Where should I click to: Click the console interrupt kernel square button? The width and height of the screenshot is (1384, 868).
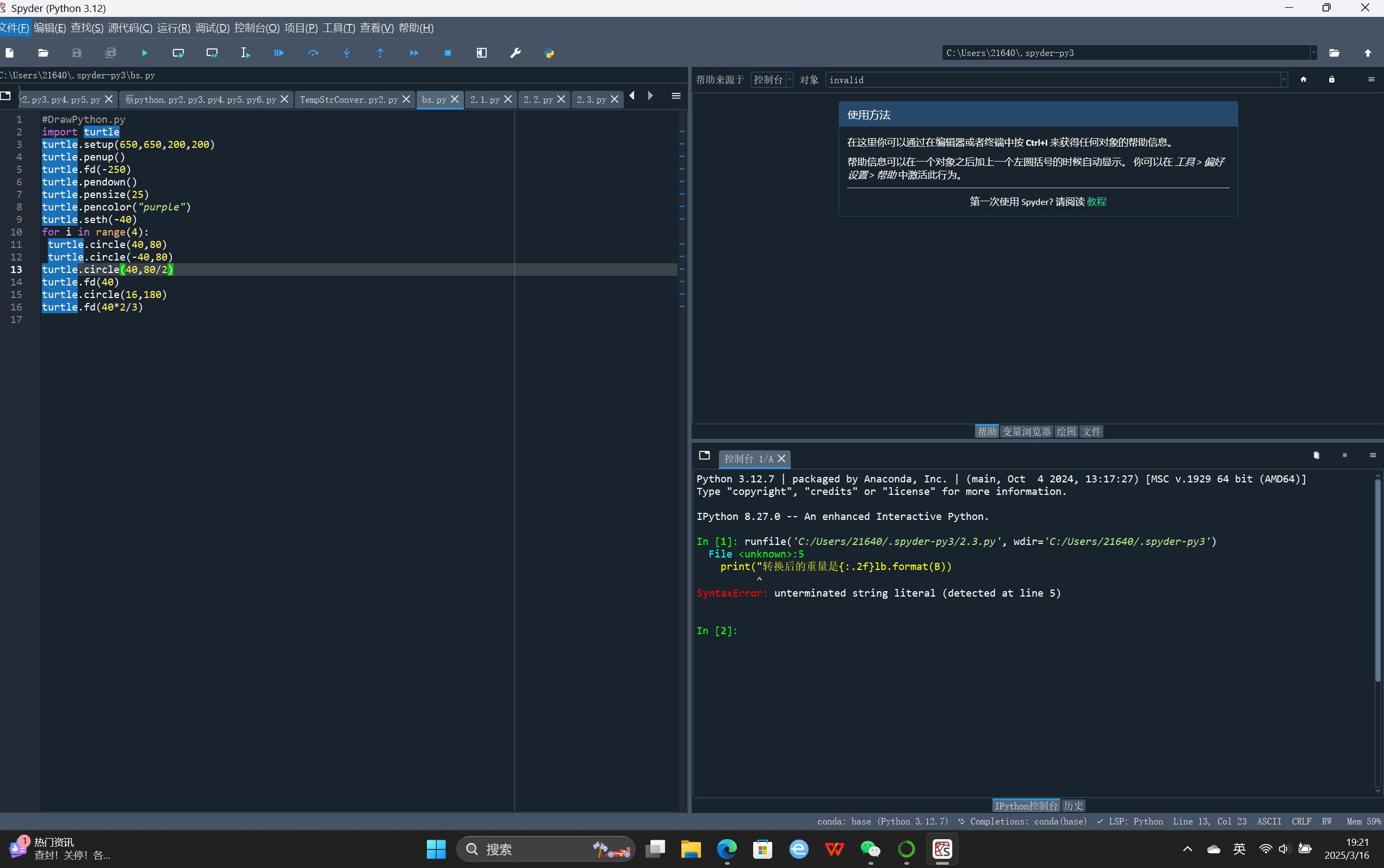(x=1344, y=455)
